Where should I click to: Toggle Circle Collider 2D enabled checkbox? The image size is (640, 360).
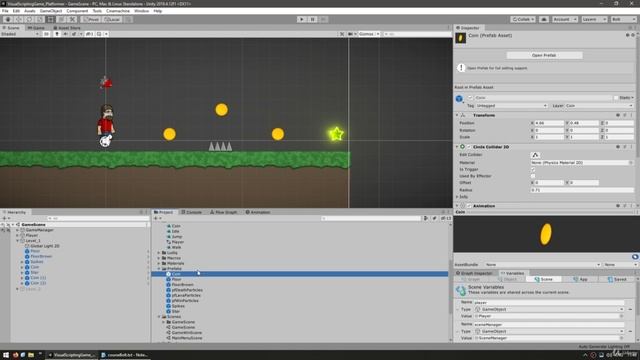point(469,147)
